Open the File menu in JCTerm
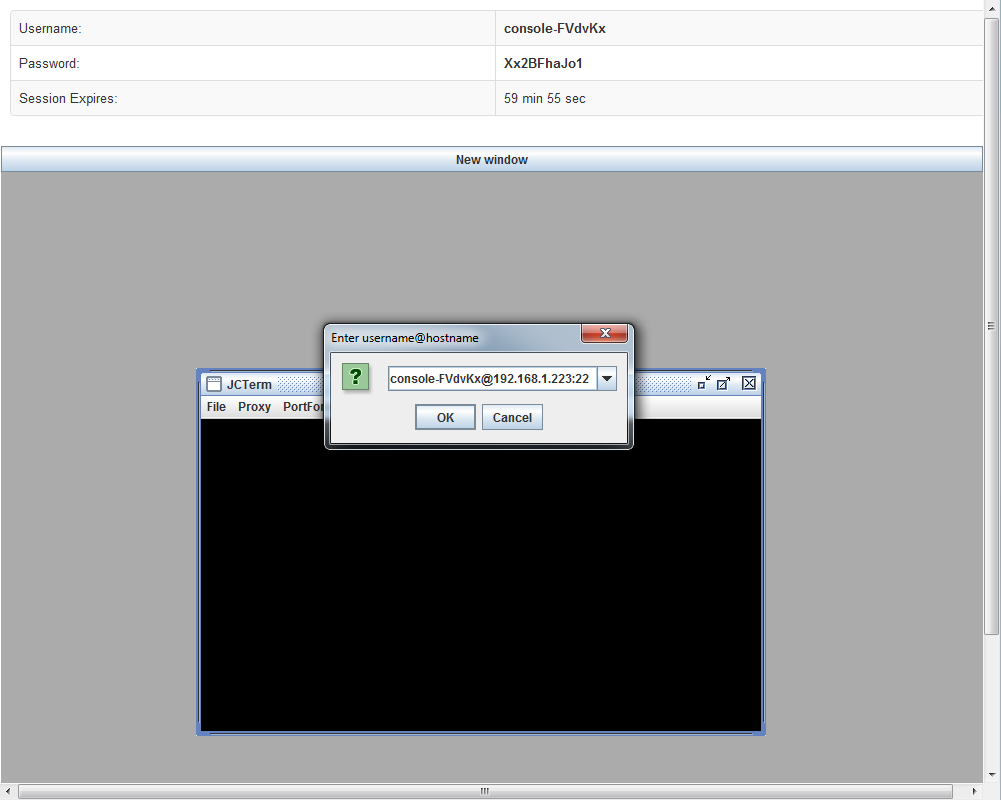1001x800 pixels. coord(215,407)
